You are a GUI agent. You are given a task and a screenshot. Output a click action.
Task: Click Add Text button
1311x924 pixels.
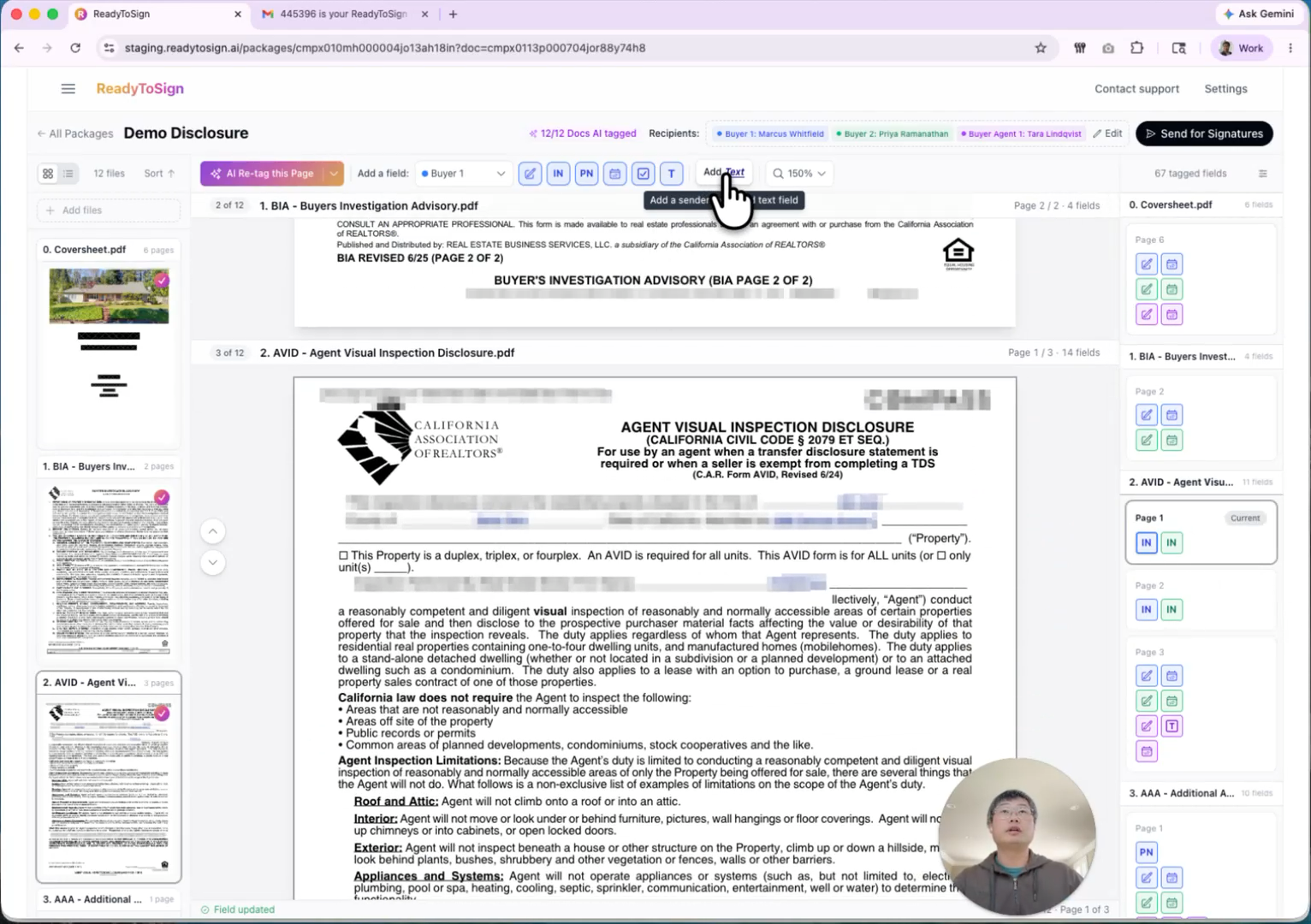724,172
